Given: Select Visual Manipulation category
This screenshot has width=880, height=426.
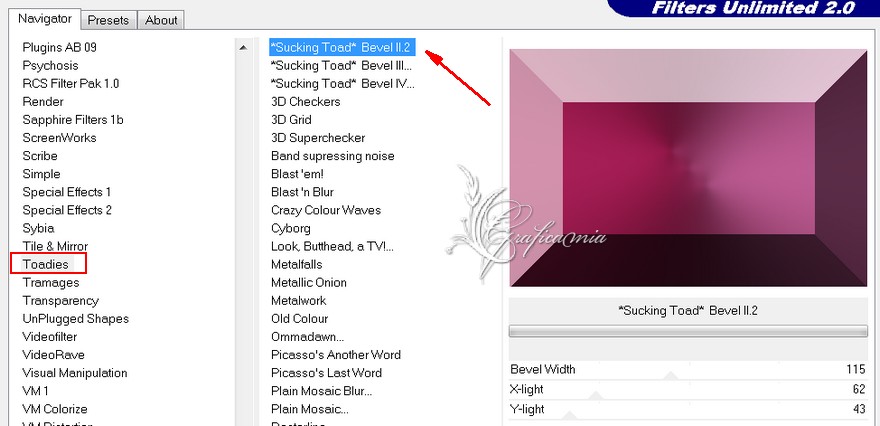Looking at the screenshot, I should click(x=75, y=373).
